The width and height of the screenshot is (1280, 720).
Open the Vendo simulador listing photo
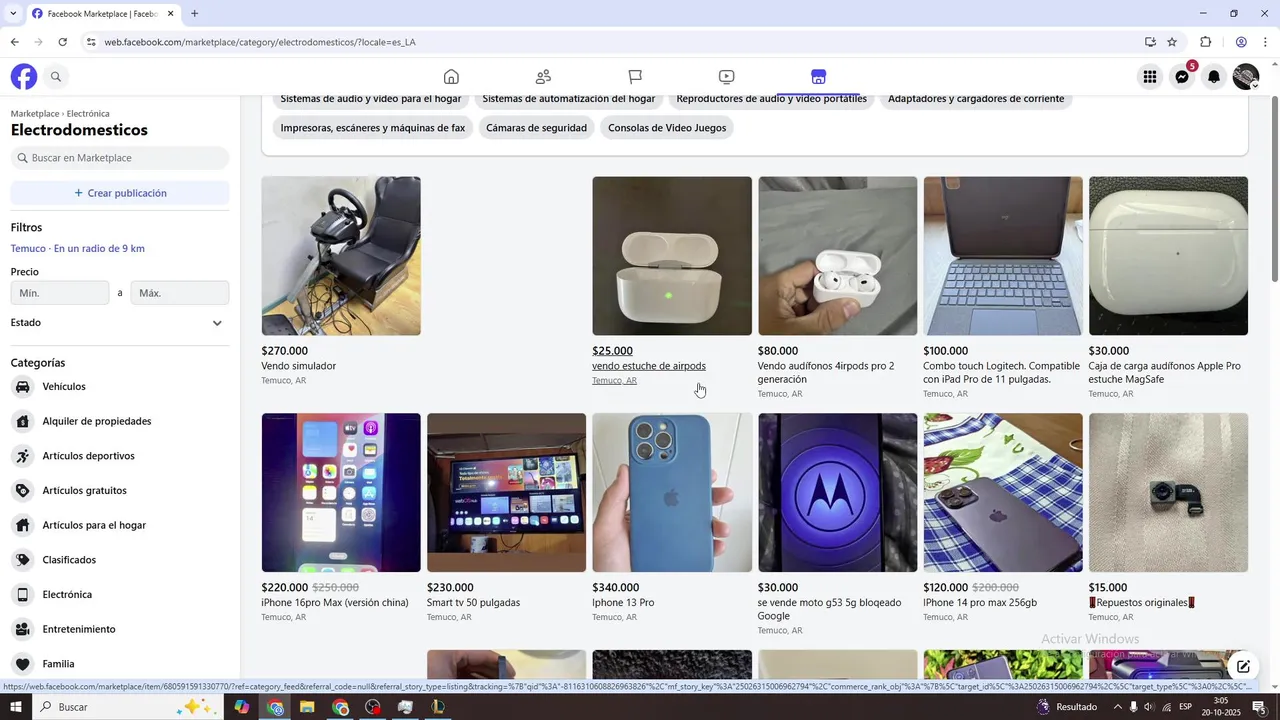pos(341,256)
